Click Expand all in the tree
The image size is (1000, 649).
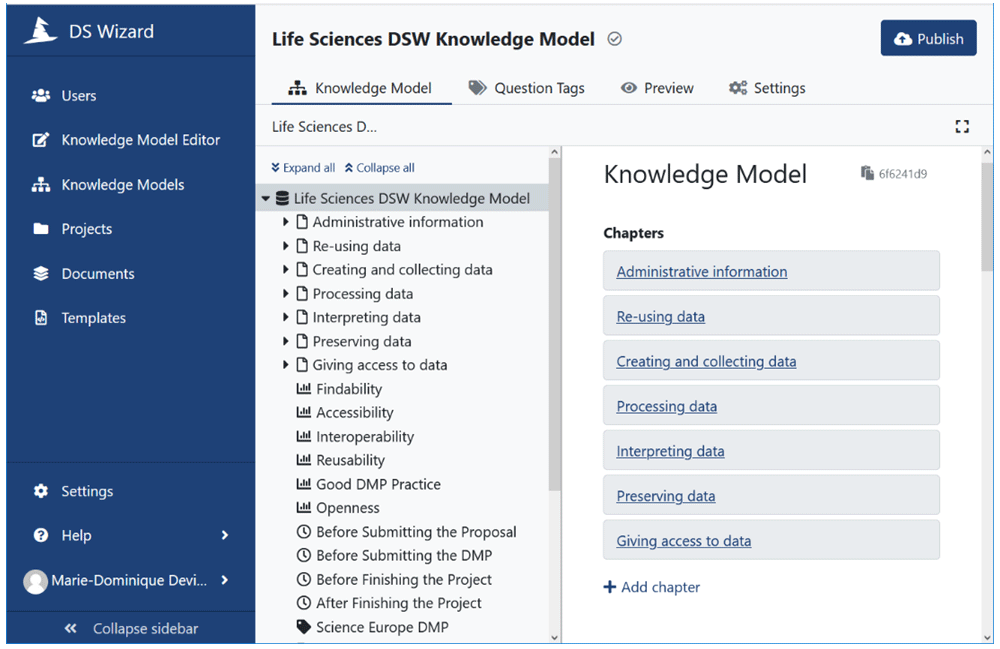point(303,168)
